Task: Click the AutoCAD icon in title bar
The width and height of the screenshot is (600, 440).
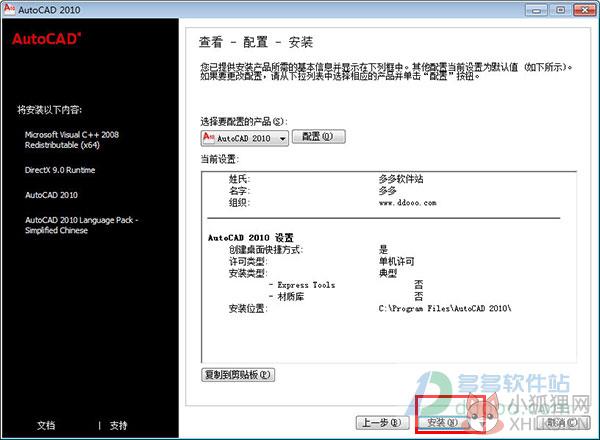Action: point(9,8)
